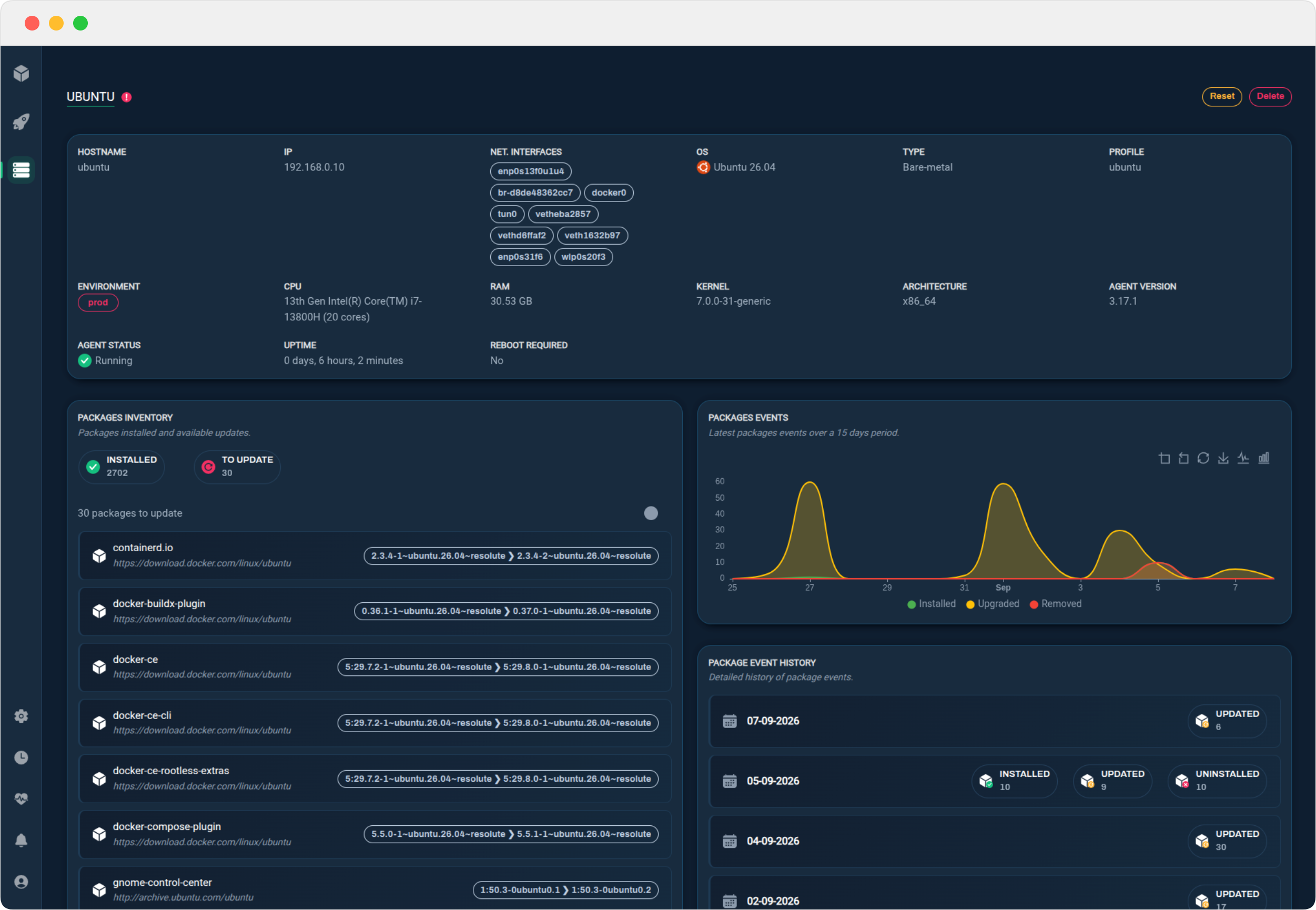Switch chart to line view icon
The height and width of the screenshot is (910, 1316).
coord(1243,459)
